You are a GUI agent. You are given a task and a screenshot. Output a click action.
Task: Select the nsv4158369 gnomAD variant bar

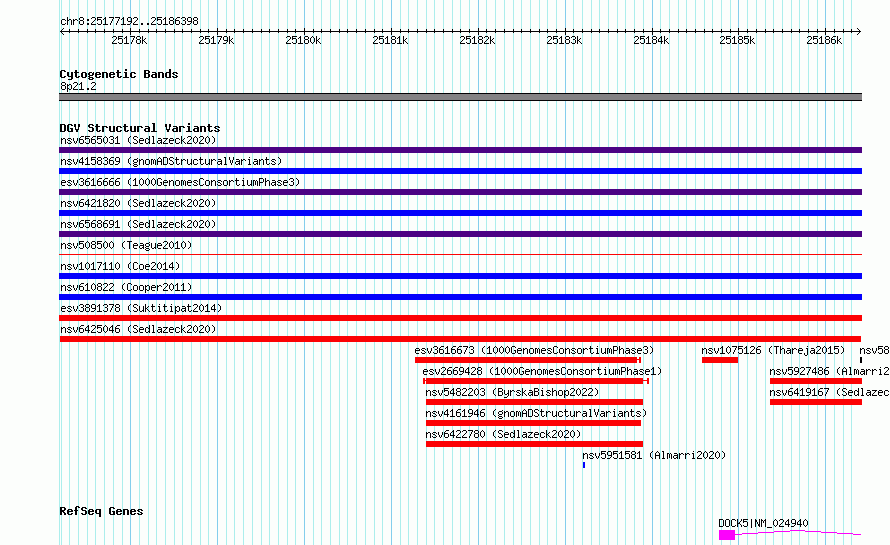(460, 171)
